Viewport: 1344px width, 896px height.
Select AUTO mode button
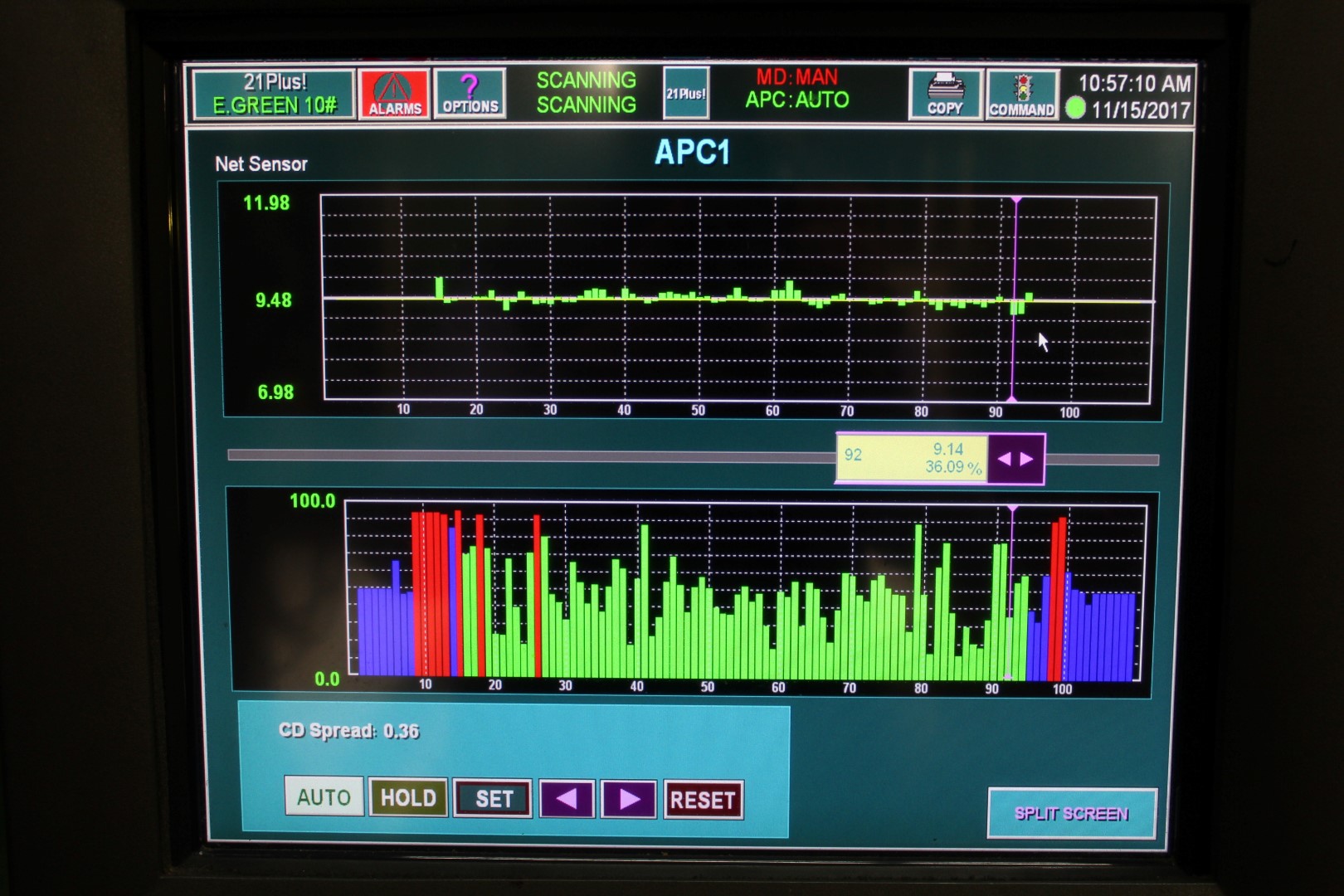(324, 796)
